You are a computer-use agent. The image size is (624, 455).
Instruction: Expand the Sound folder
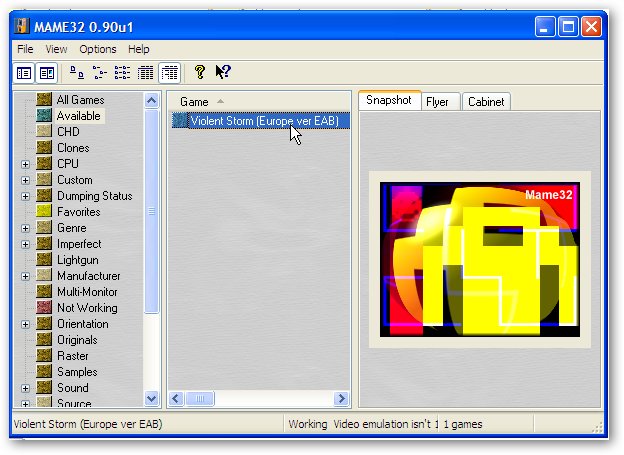pyautogui.click(x=25, y=388)
